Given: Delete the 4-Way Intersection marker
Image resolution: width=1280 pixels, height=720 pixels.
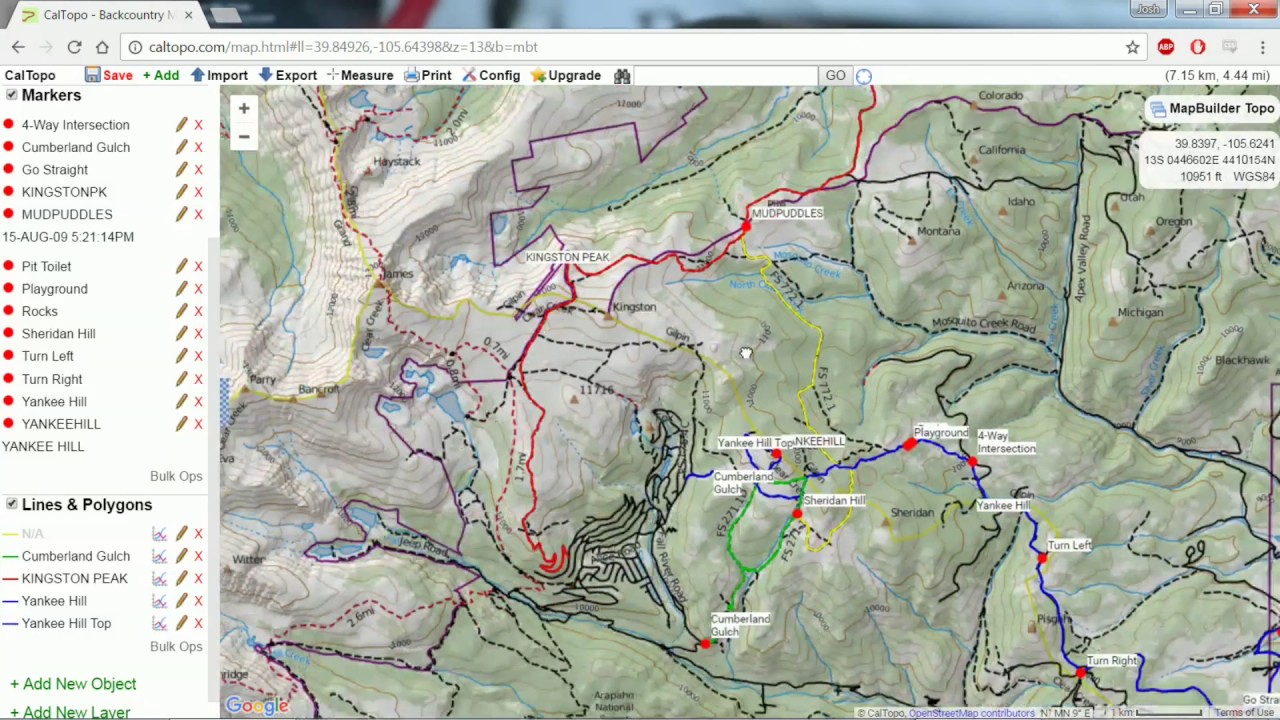Looking at the screenshot, I should tap(198, 125).
